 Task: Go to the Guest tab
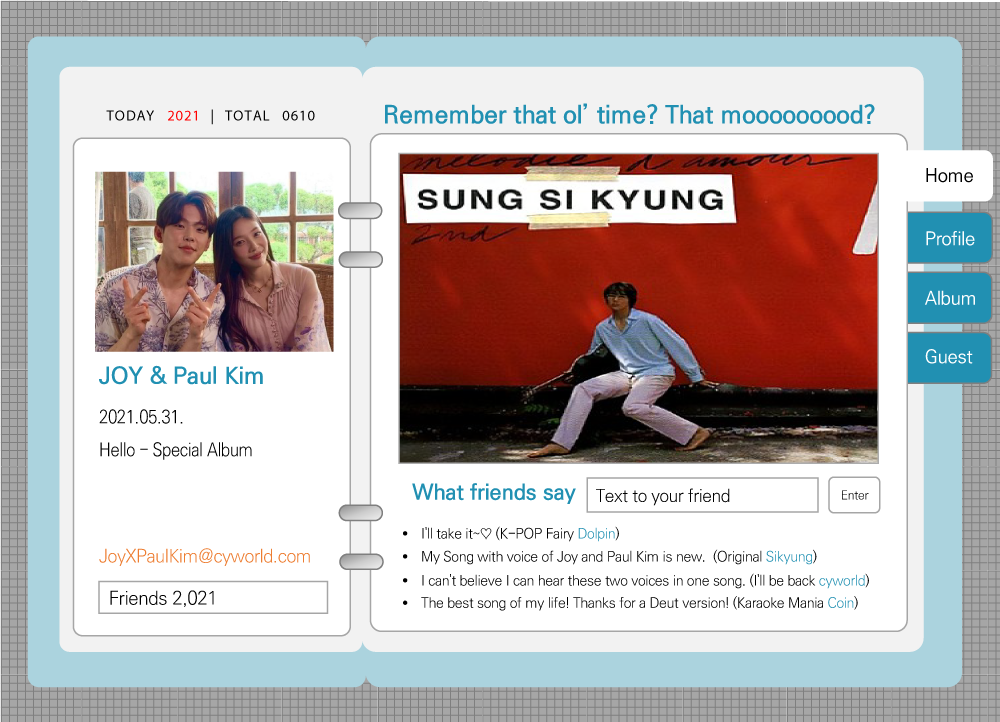[x=949, y=357]
